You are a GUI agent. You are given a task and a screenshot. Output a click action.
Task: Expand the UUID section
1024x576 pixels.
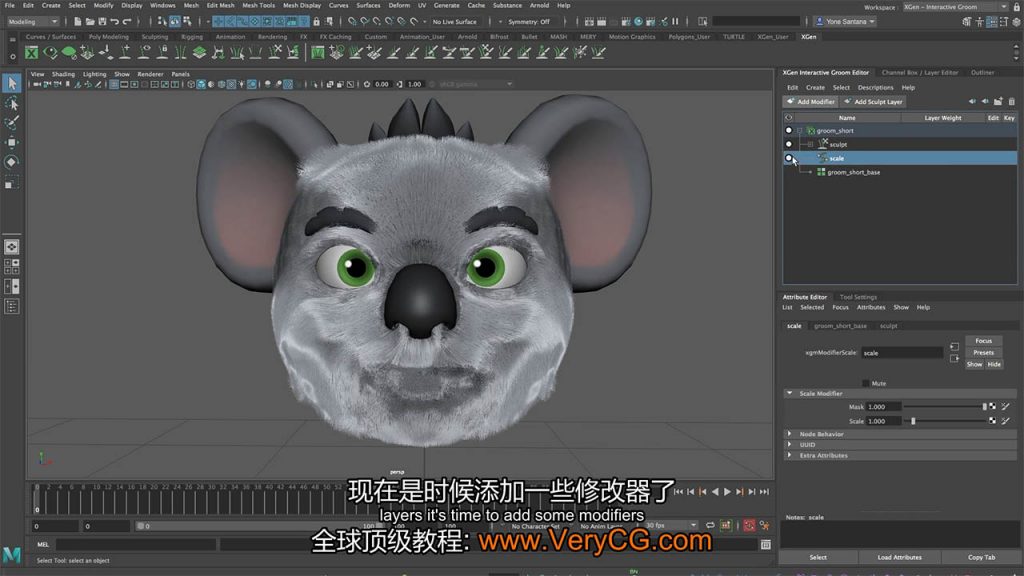click(790, 444)
